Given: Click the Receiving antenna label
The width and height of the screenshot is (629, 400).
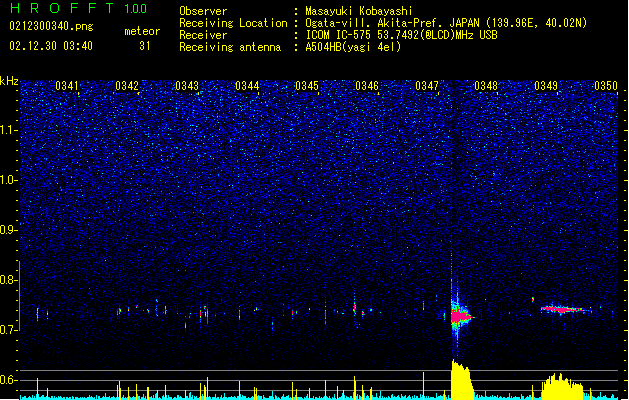Looking at the screenshot, I should tap(230, 47).
